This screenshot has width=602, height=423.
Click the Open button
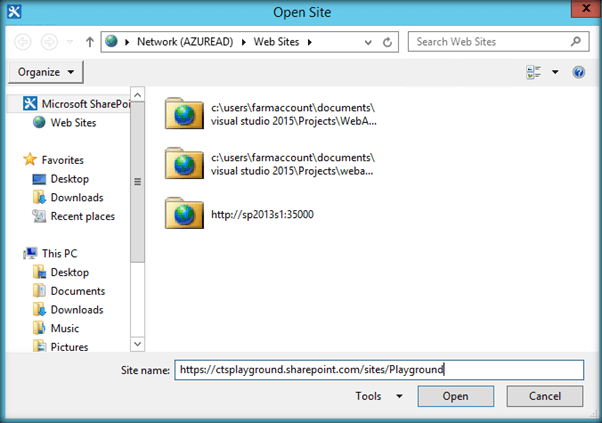455,396
